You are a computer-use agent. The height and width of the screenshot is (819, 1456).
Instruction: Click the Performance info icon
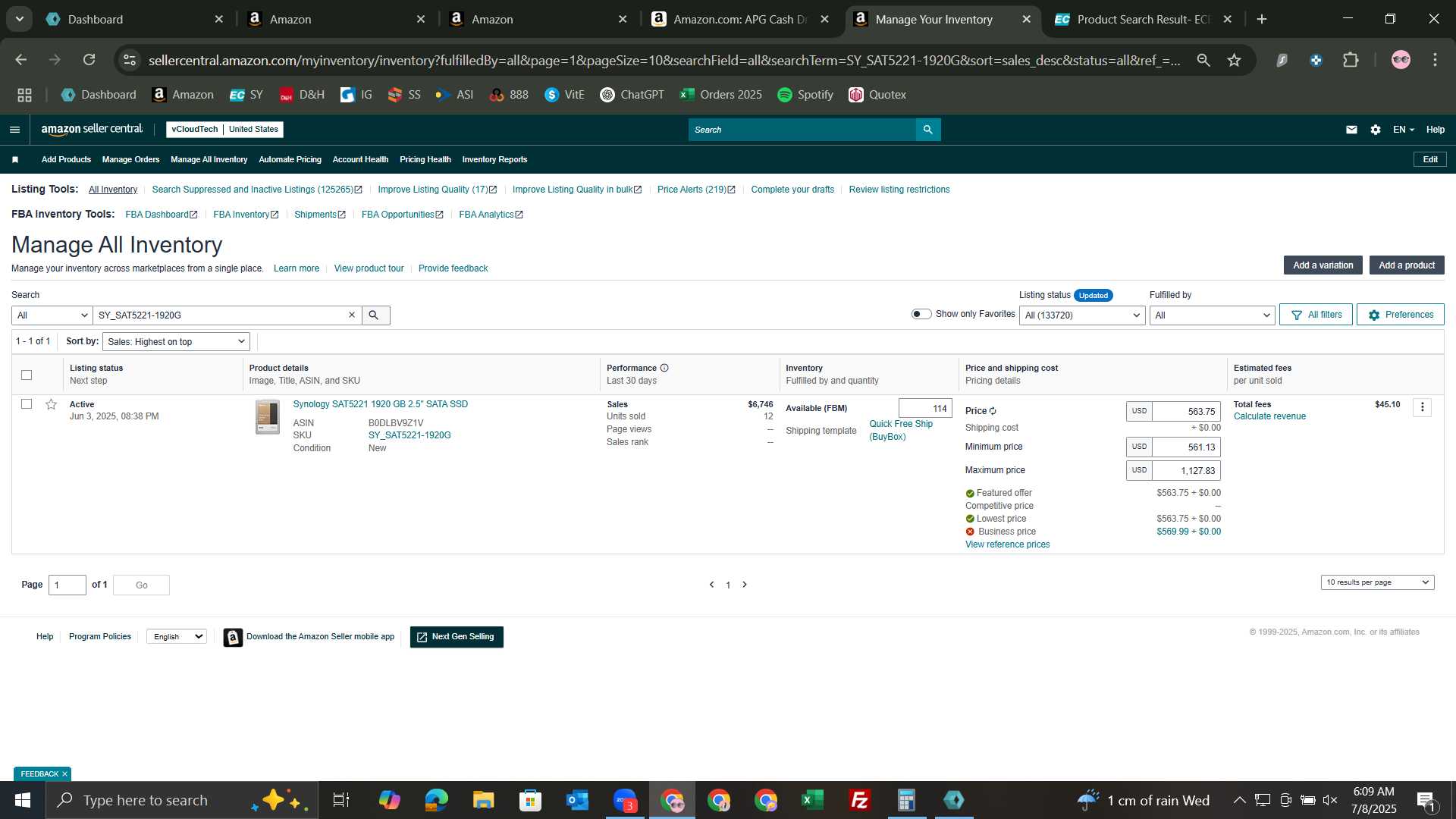664,368
